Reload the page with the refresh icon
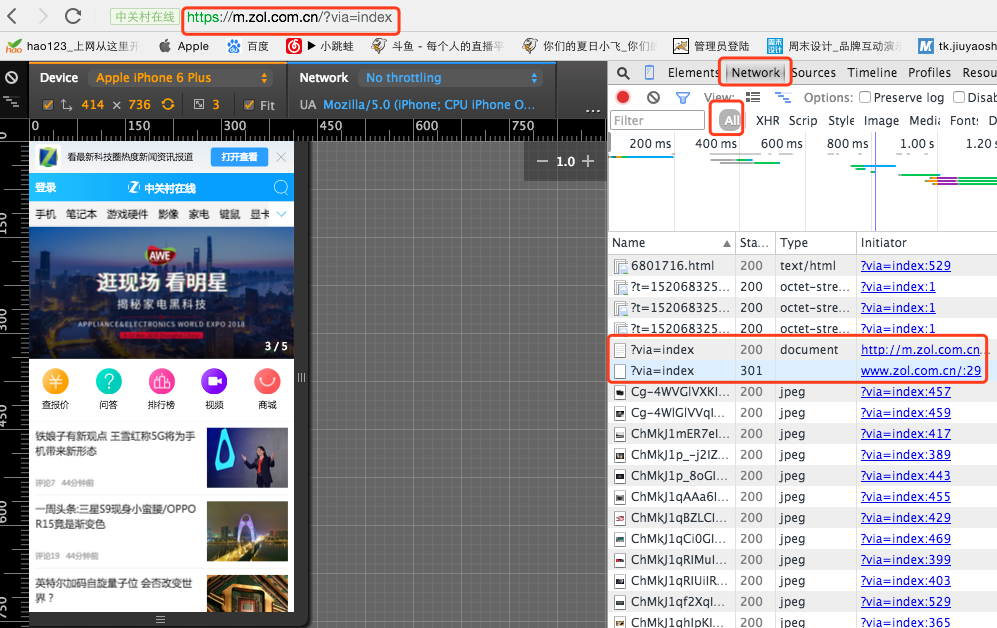This screenshot has height=628, width=997. pyautogui.click(x=73, y=16)
